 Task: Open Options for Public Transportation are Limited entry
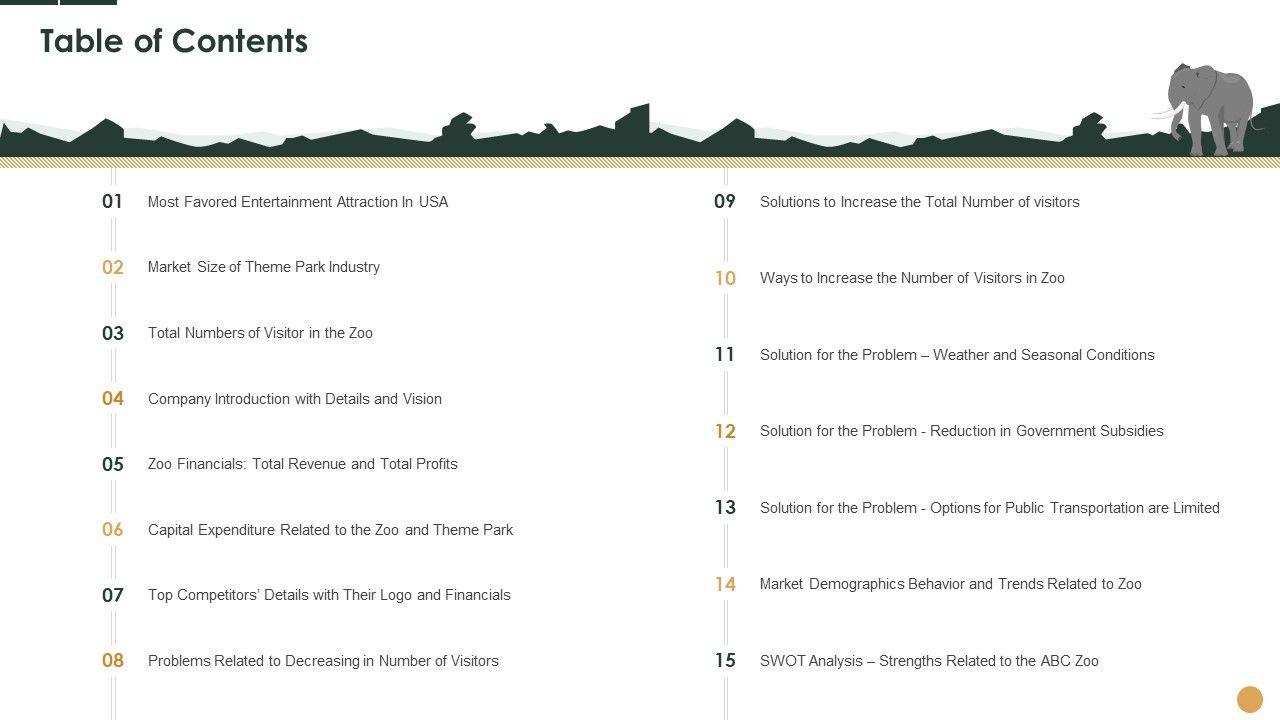point(989,508)
